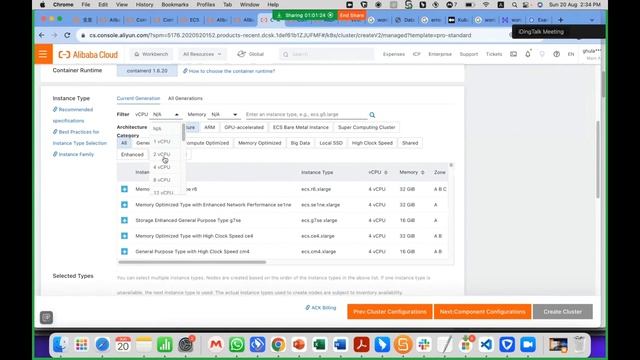Reload the page with refresh icon
640x360 pixels.
pos(67,35)
